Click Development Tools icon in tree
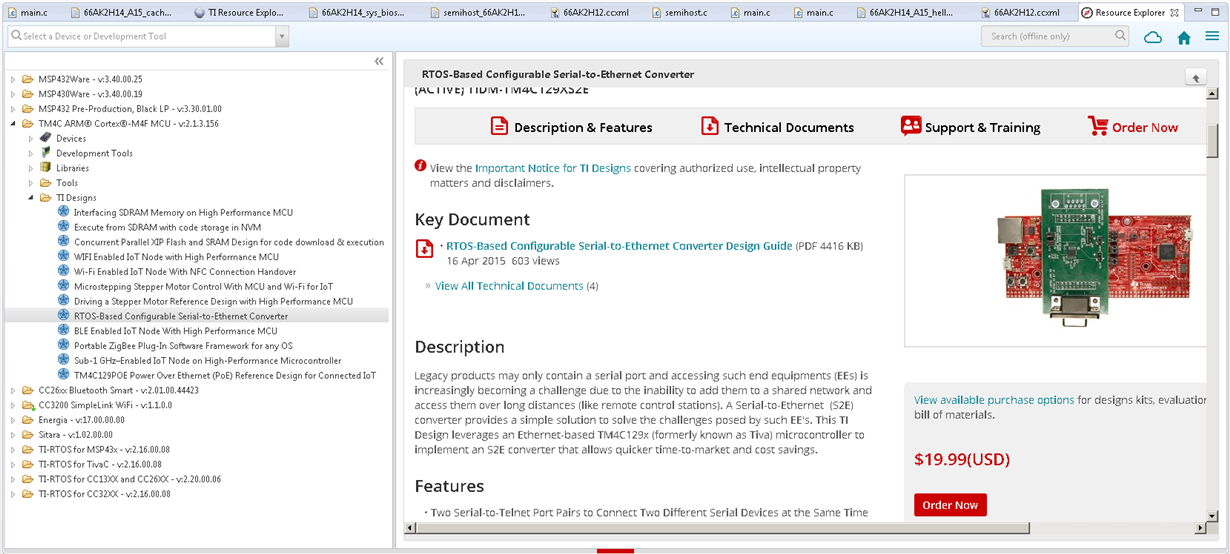The image size is (1230, 554). 45,153
